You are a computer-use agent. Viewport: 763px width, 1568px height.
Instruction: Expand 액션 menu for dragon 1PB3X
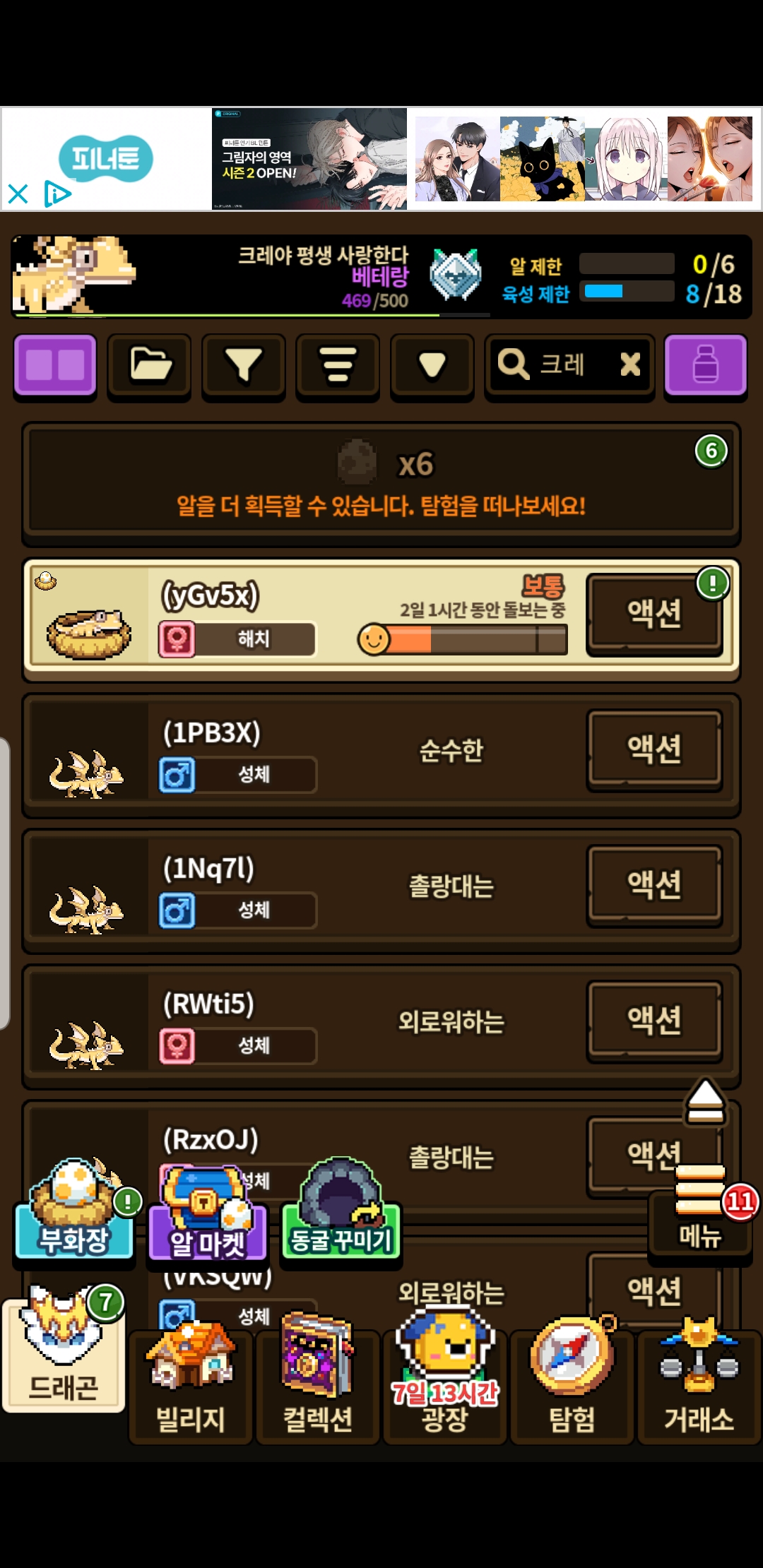point(654,750)
